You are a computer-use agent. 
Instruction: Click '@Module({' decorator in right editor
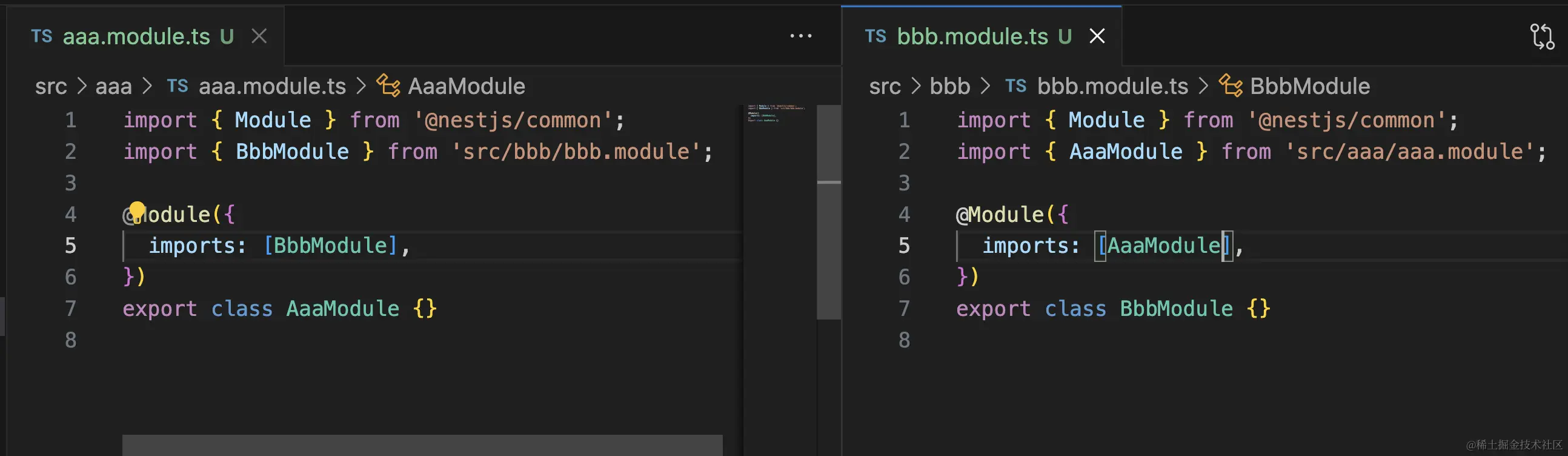[1012, 214]
